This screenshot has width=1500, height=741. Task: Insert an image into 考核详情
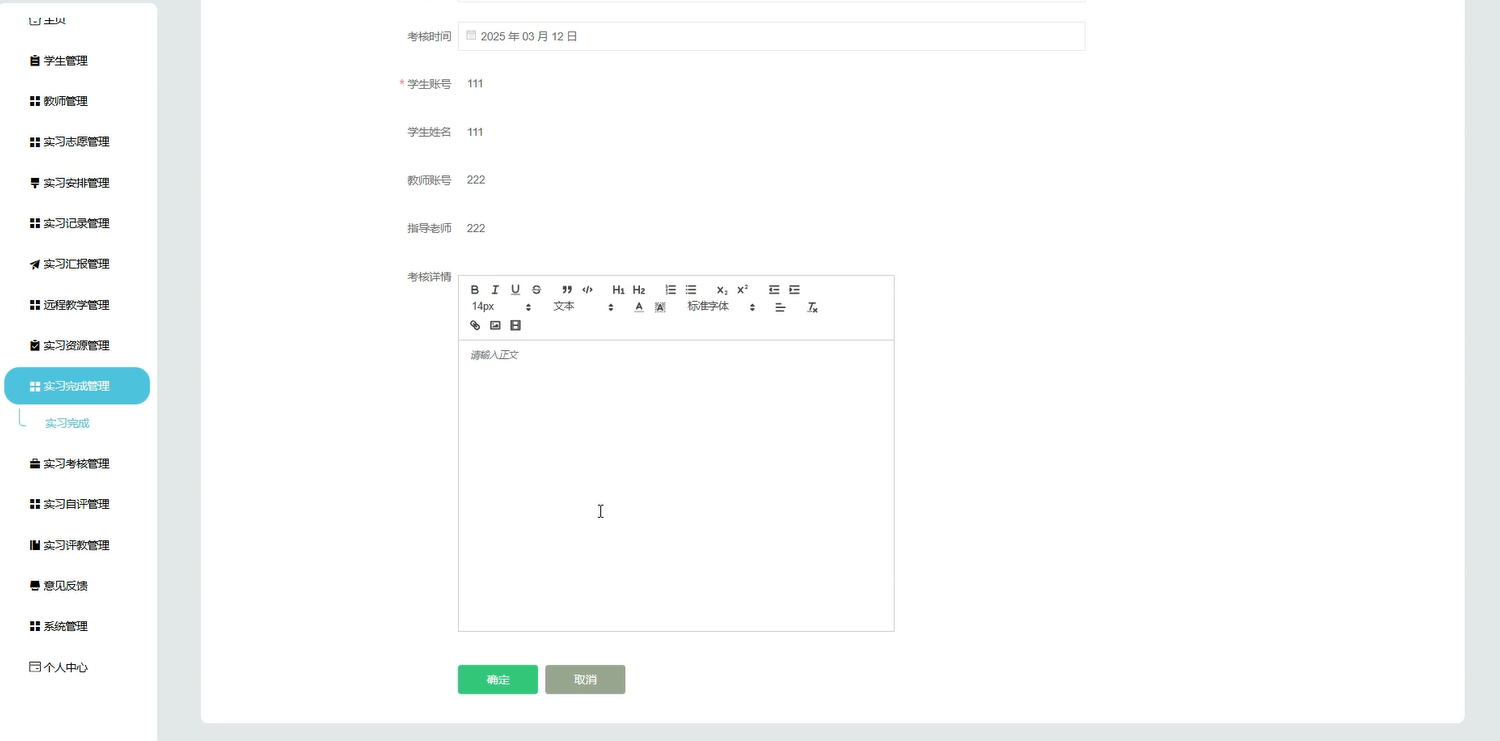(494, 325)
